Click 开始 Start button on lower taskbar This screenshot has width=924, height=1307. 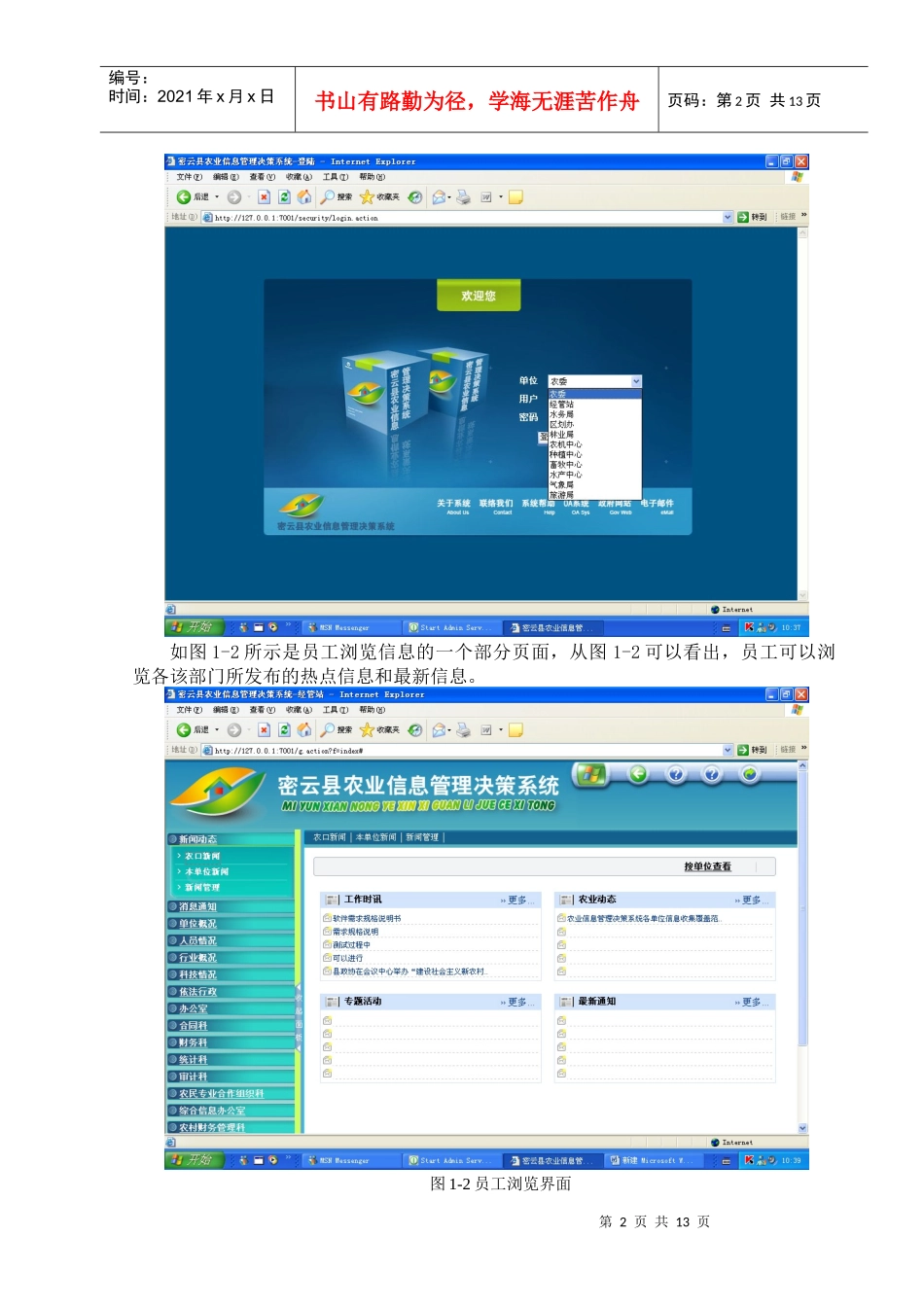tap(195, 1160)
